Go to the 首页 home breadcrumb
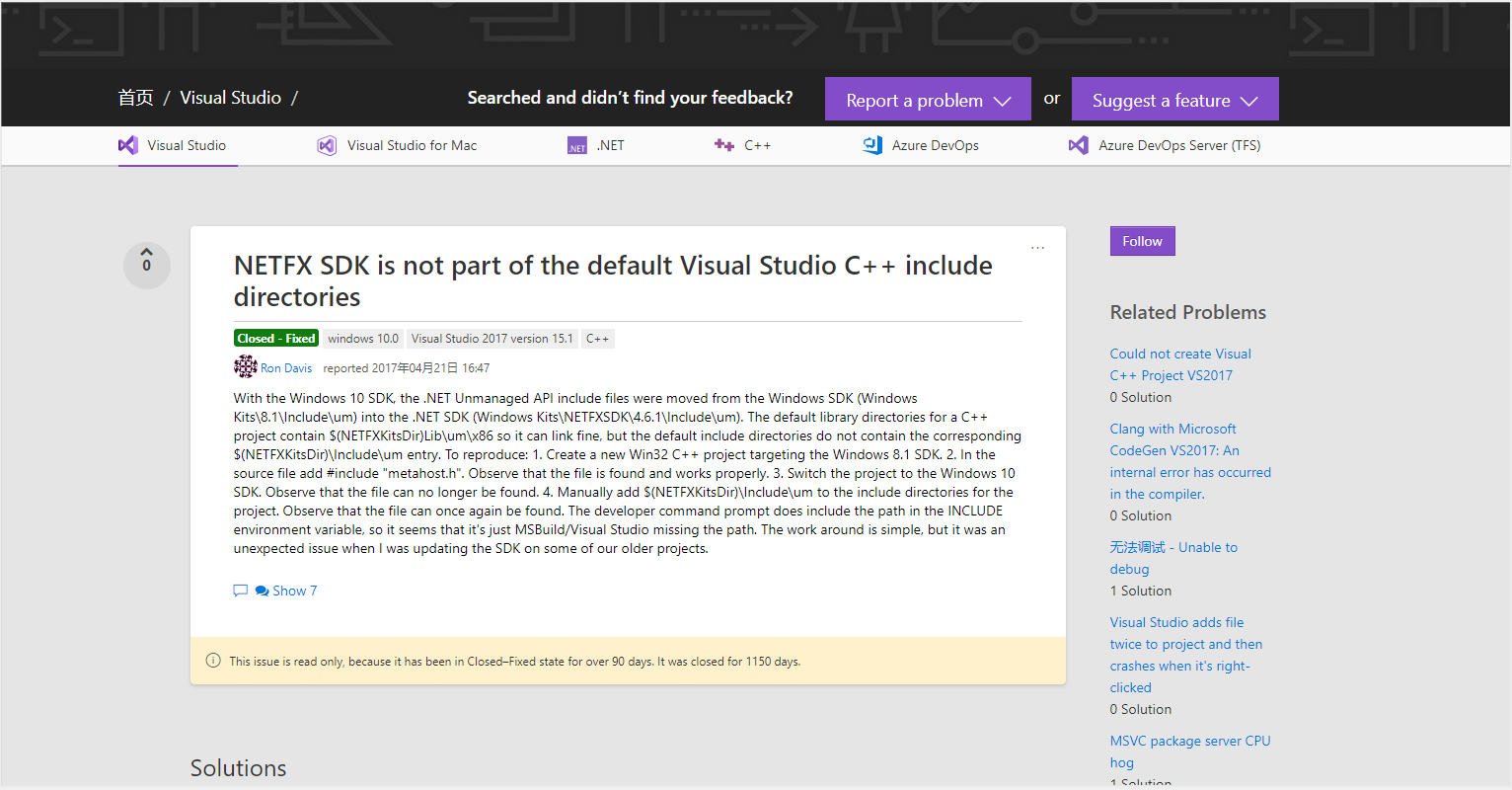The height and width of the screenshot is (790, 1512). pyautogui.click(x=136, y=98)
